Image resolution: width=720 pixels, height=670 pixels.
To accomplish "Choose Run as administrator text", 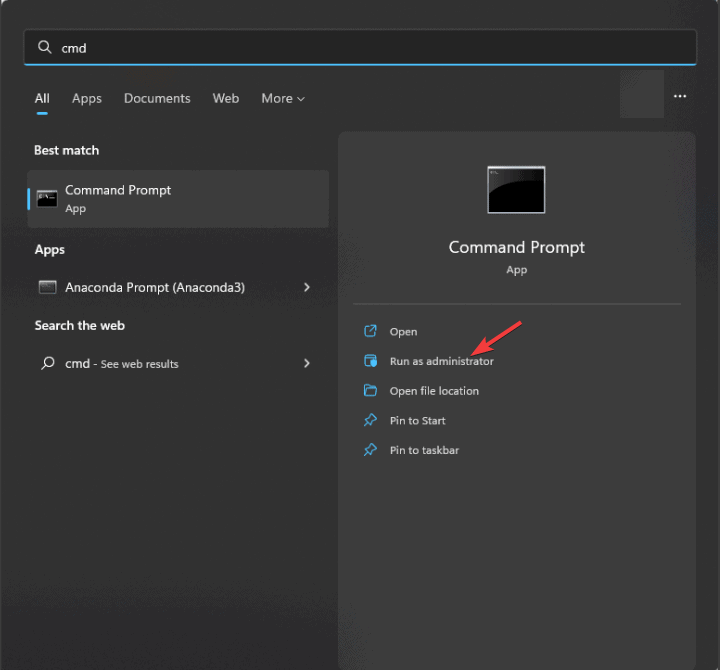I will (x=441, y=361).
